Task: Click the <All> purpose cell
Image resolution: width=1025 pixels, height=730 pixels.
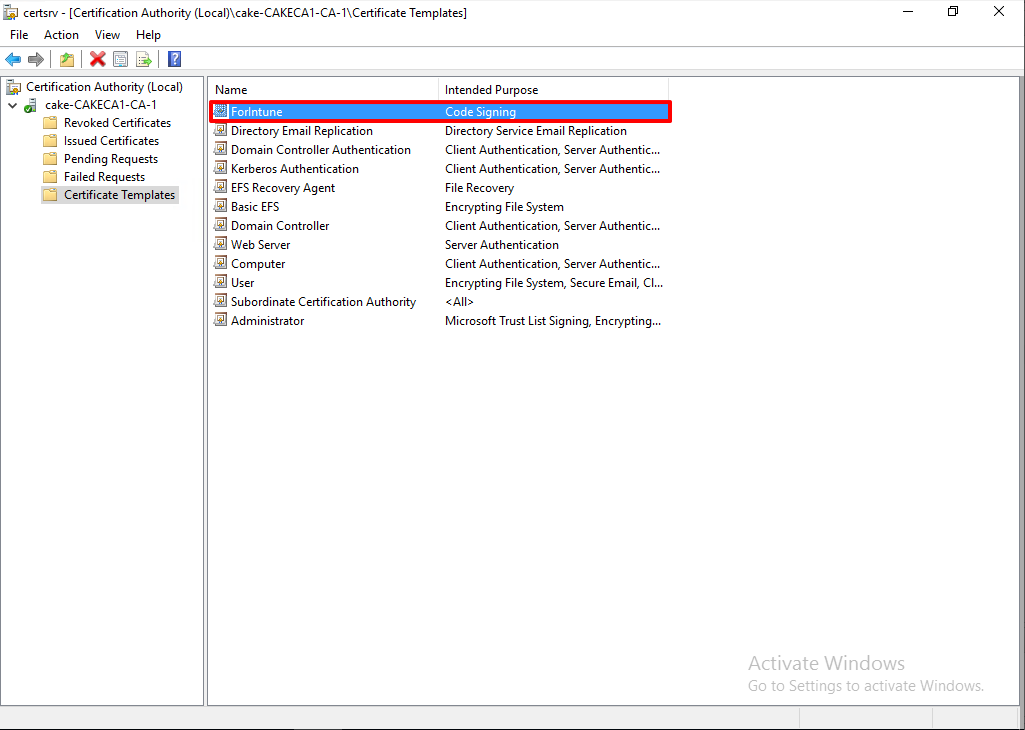Action: pyautogui.click(x=459, y=301)
